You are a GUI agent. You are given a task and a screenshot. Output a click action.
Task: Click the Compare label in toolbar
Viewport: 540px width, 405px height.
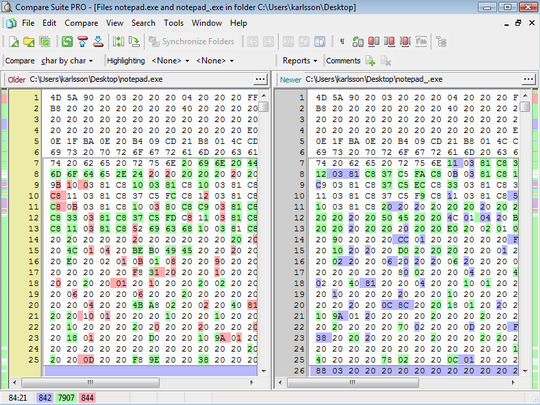point(20,61)
